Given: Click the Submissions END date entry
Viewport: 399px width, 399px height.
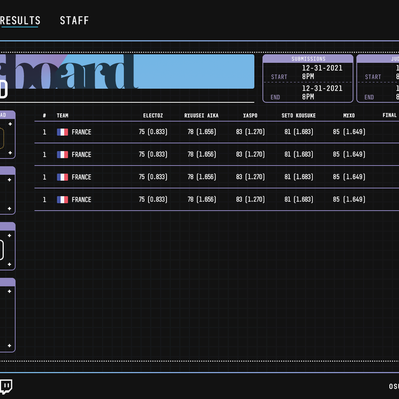Looking at the screenshot, I should pos(322,92).
